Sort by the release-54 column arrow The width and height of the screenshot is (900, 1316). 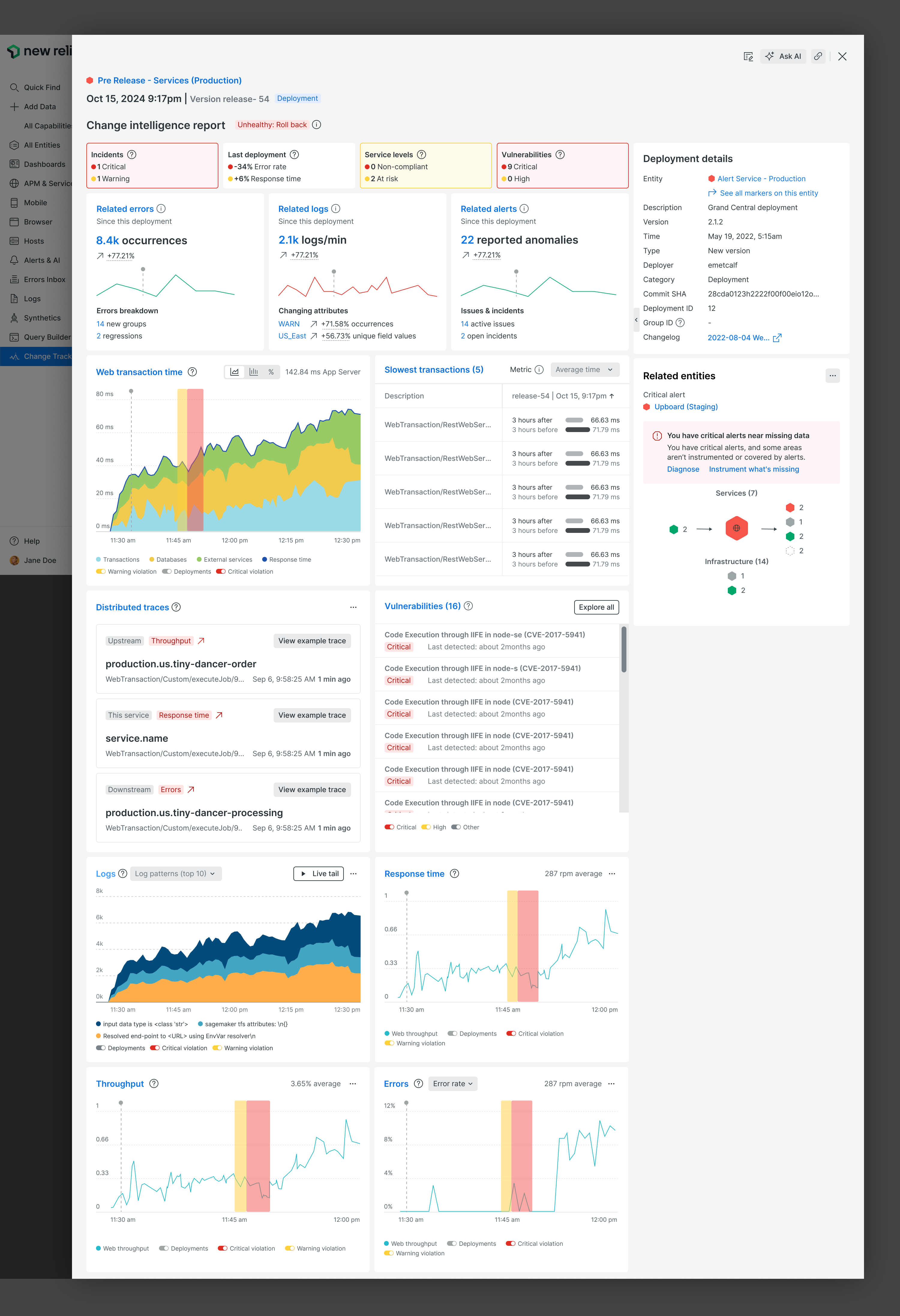pos(611,396)
